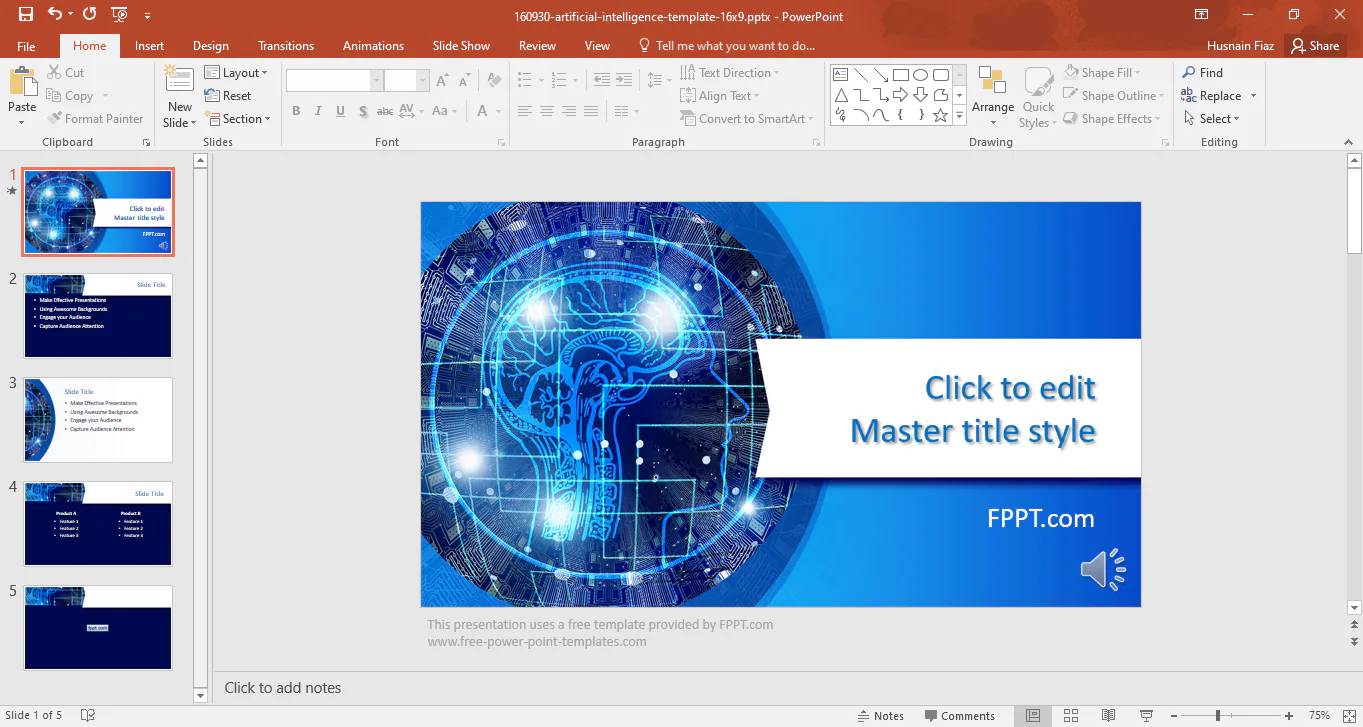Open the File menu
This screenshot has width=1363, height=727.
[x=26, y=46]
